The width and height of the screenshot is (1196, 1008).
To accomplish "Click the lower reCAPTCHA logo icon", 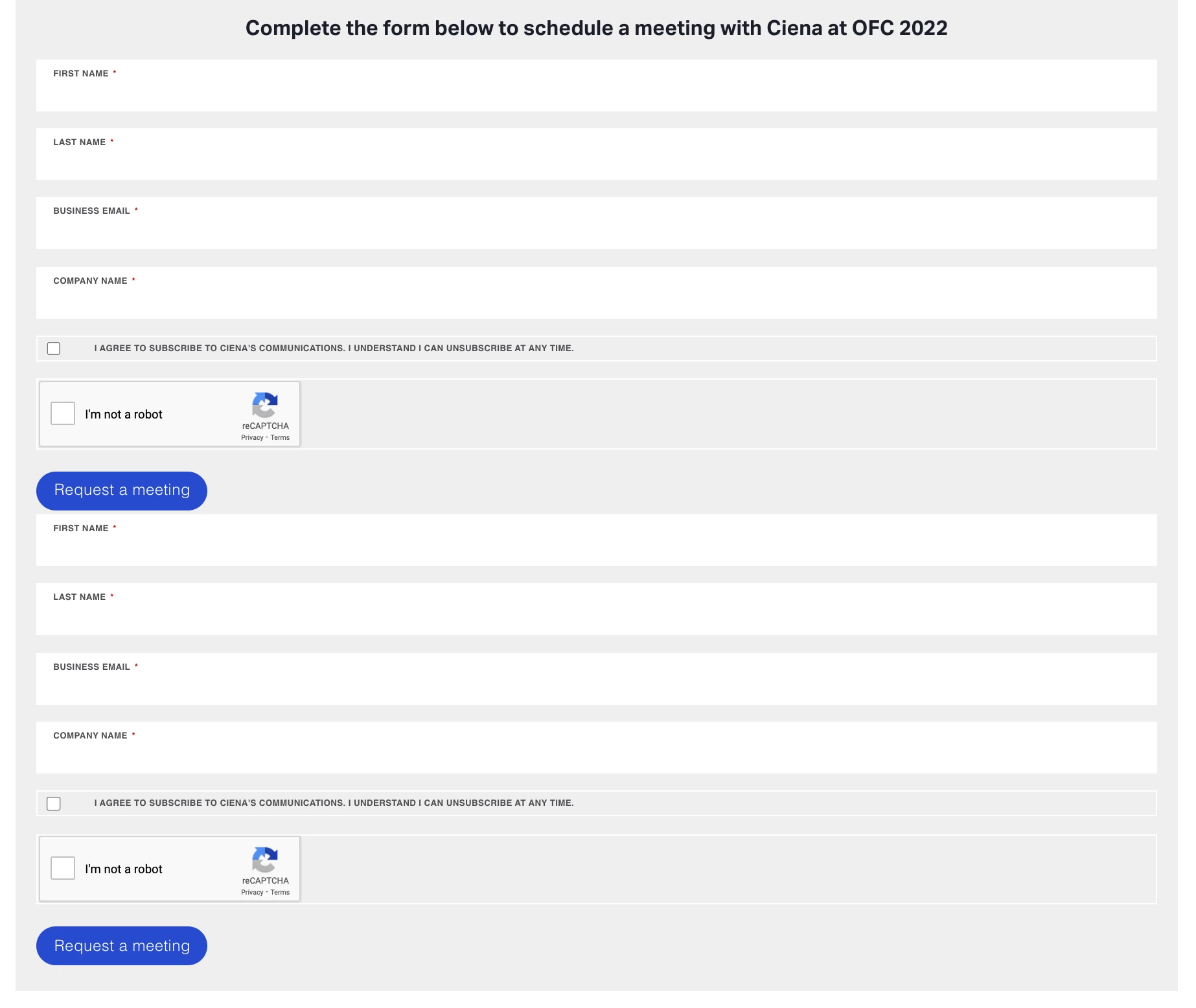I will coord(265,860).
